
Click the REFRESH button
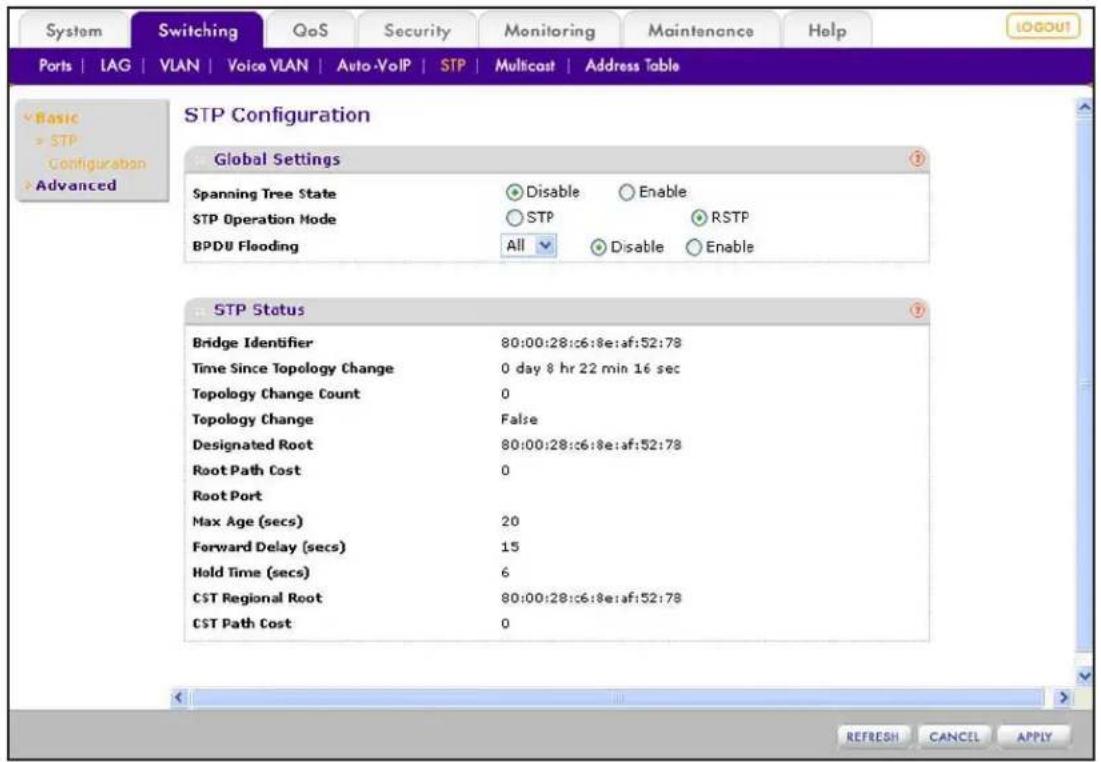tap(873, 737)
